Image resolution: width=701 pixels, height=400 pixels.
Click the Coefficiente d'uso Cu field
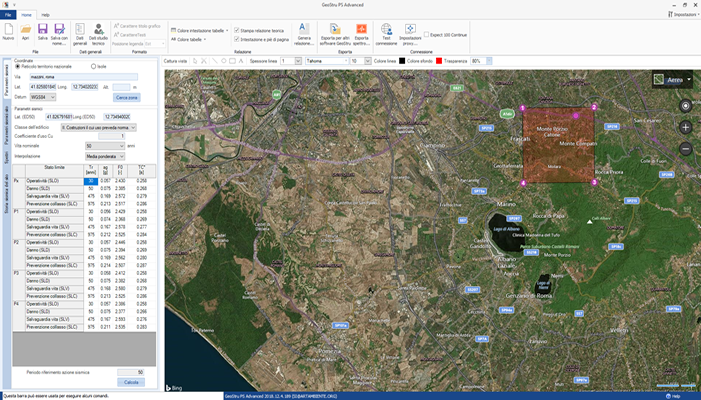111,136
